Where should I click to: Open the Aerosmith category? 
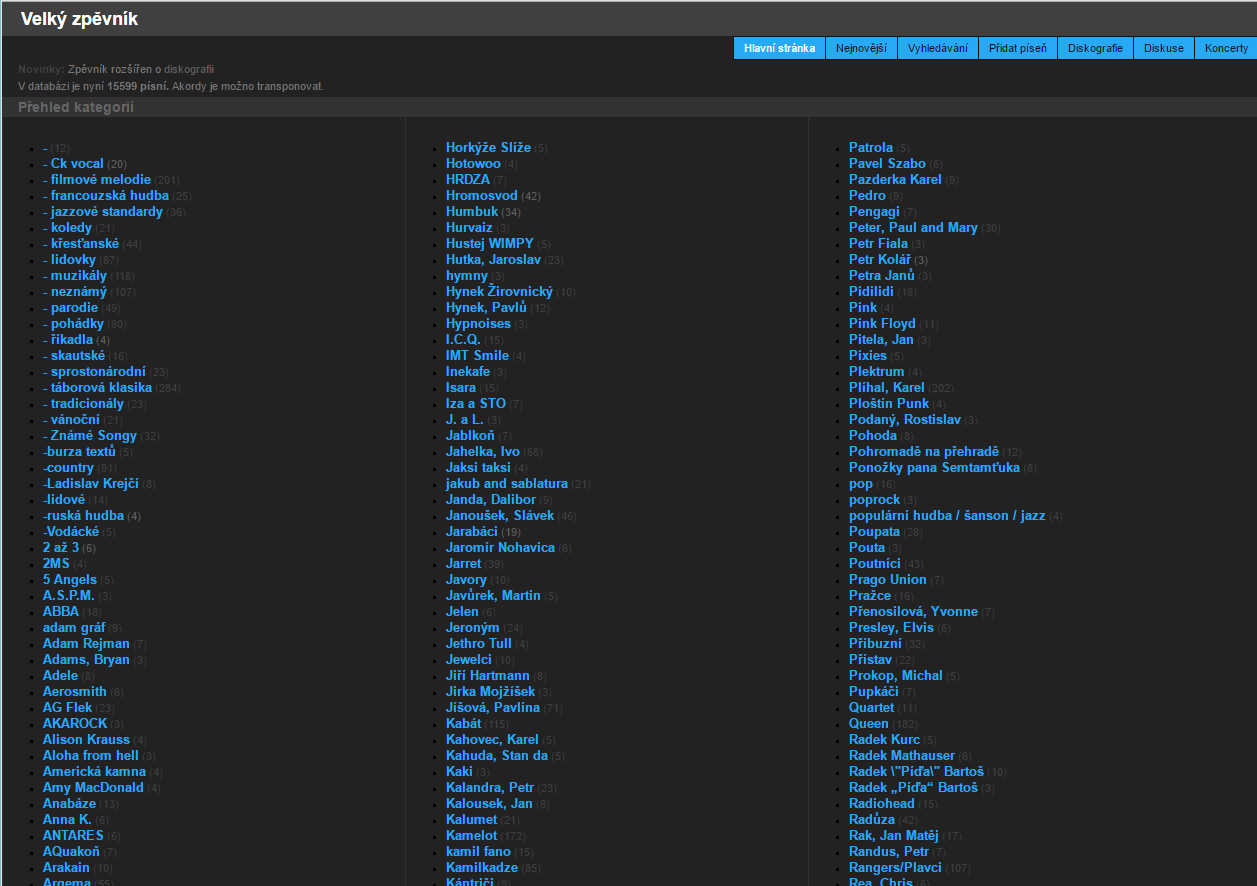(x=75, y=692)
